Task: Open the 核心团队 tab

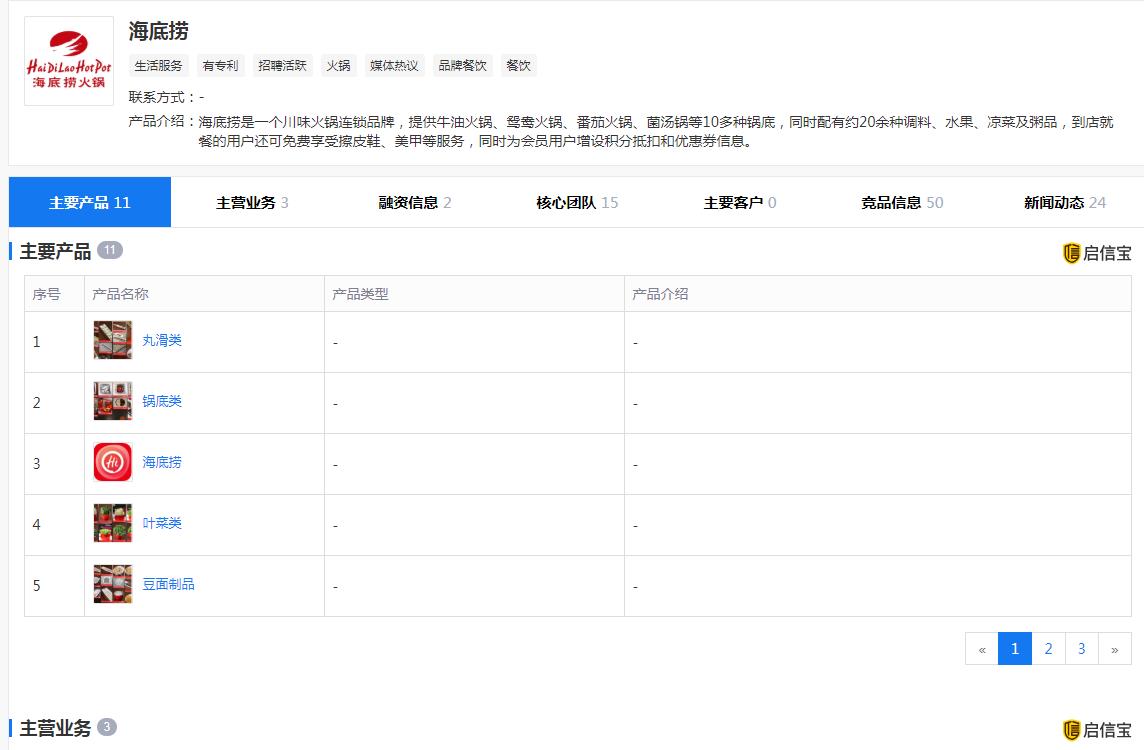Action: [x=577, y=202]
